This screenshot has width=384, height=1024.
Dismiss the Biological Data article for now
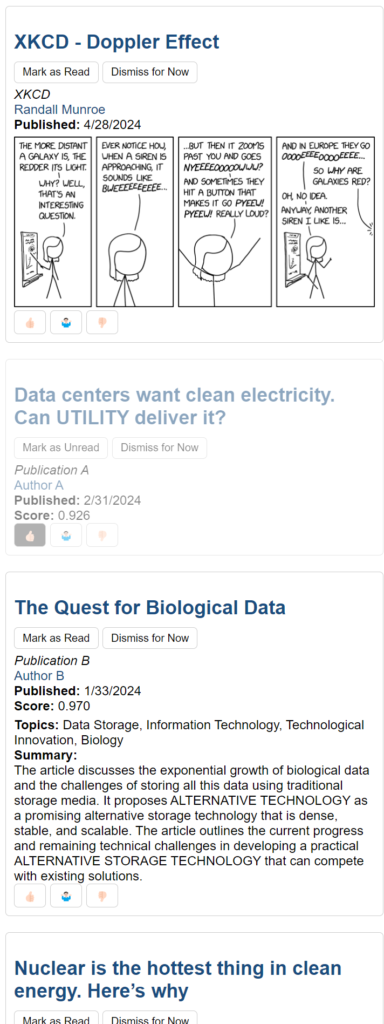pos(150,638)
